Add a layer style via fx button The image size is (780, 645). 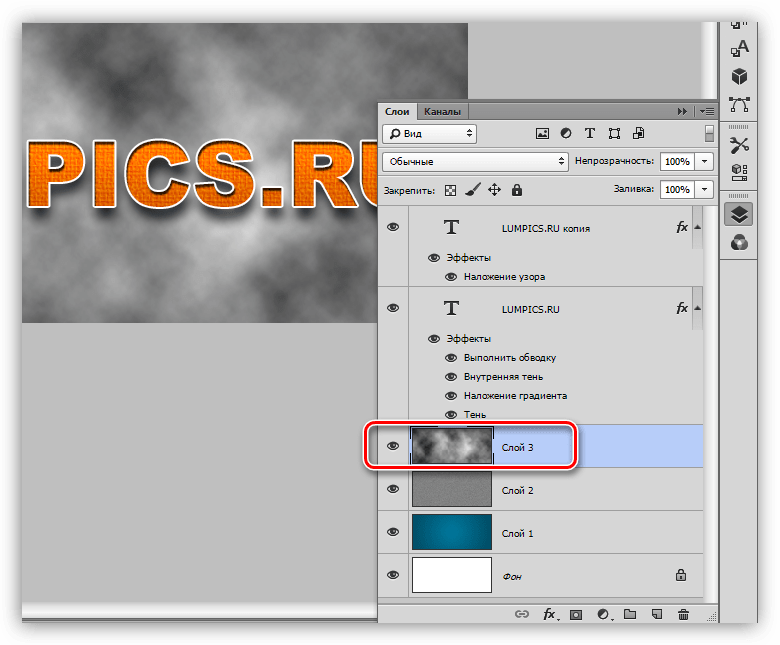(550, 614)
